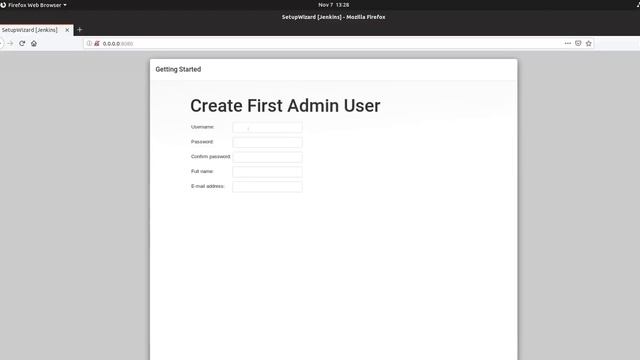This screenshot has height=360, width=640.
Task: Click the Username input field
Action: click(267, 127)
